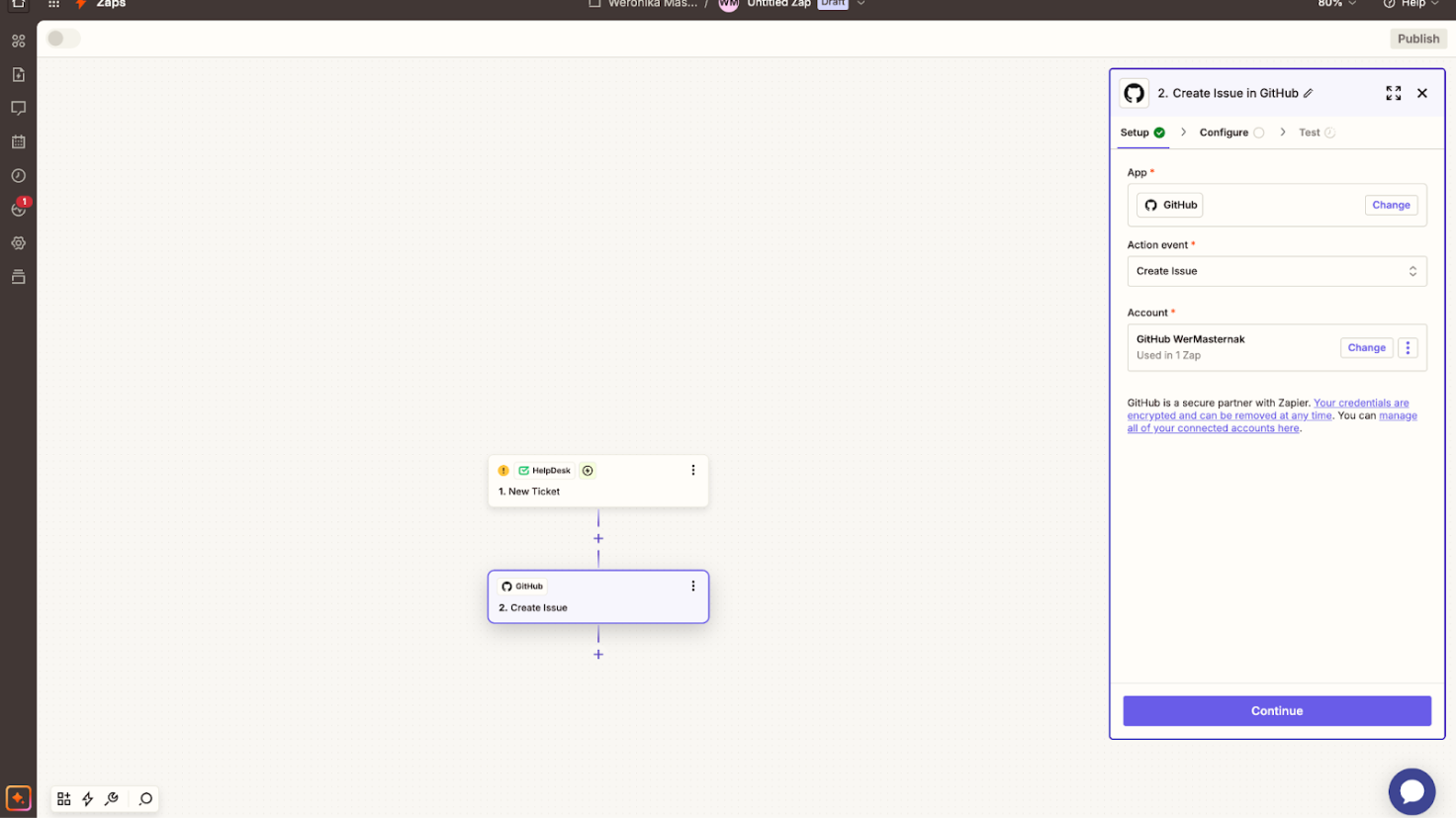The width and height of the screenshot is (1456, 818).
Task: Click the Zaps lightning logo
Action: (81, 4)
